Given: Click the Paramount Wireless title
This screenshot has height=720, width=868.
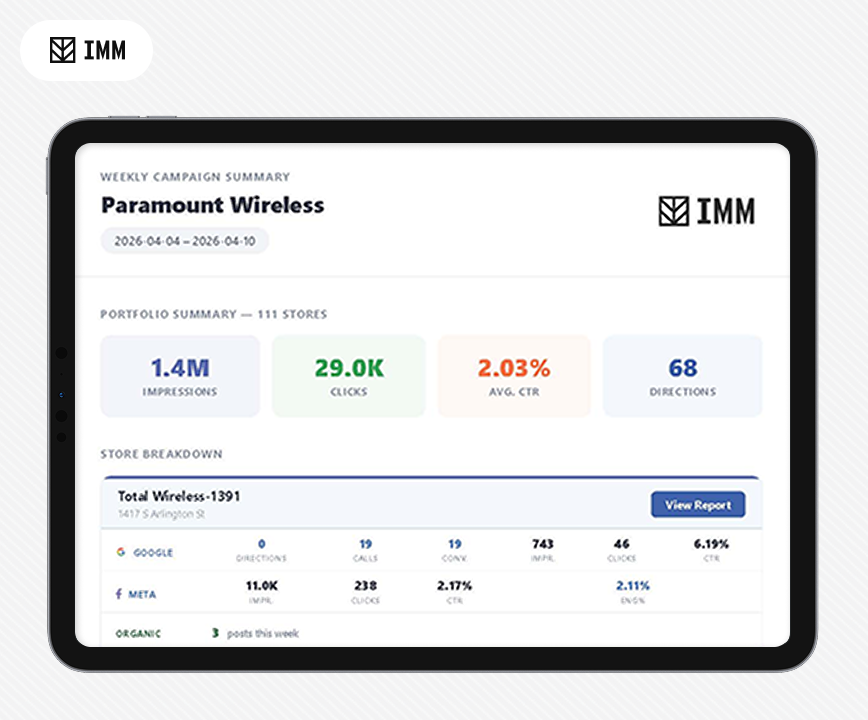Looking at the screenshot, I should (213, 205).
